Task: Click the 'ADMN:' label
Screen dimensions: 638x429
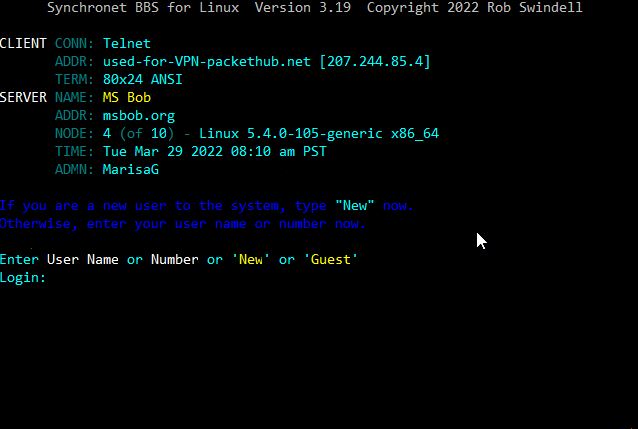Action: [x=74, y=169]
